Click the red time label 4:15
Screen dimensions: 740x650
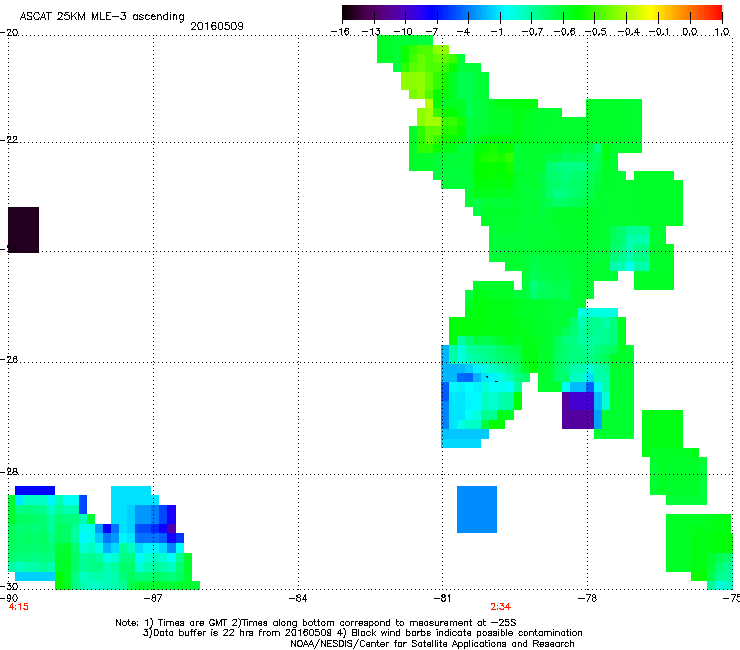click(x=18, y=607)
